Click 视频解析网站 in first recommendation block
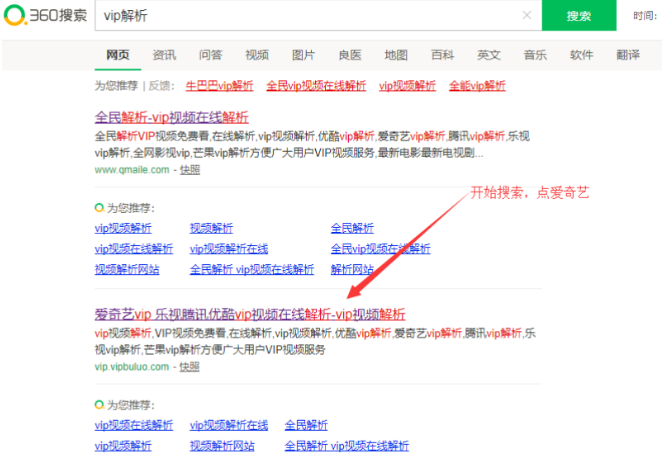Screen dimensions: 664x458 click(x=127, y=270)
